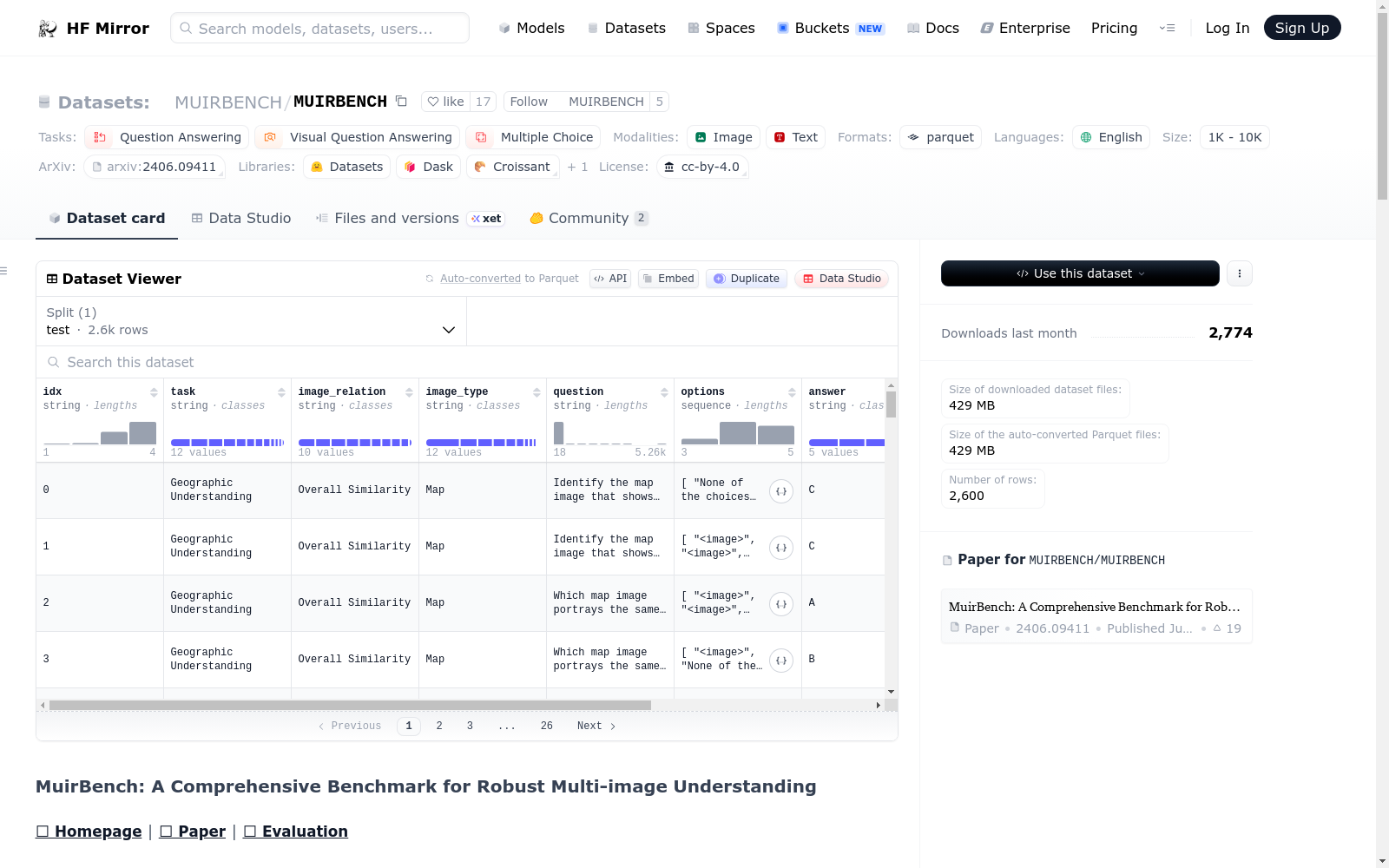This screenshot has width=1389, height=868.
Task: Click the table's vertical scrollbar thumb
Action: [x=891, y=404]
